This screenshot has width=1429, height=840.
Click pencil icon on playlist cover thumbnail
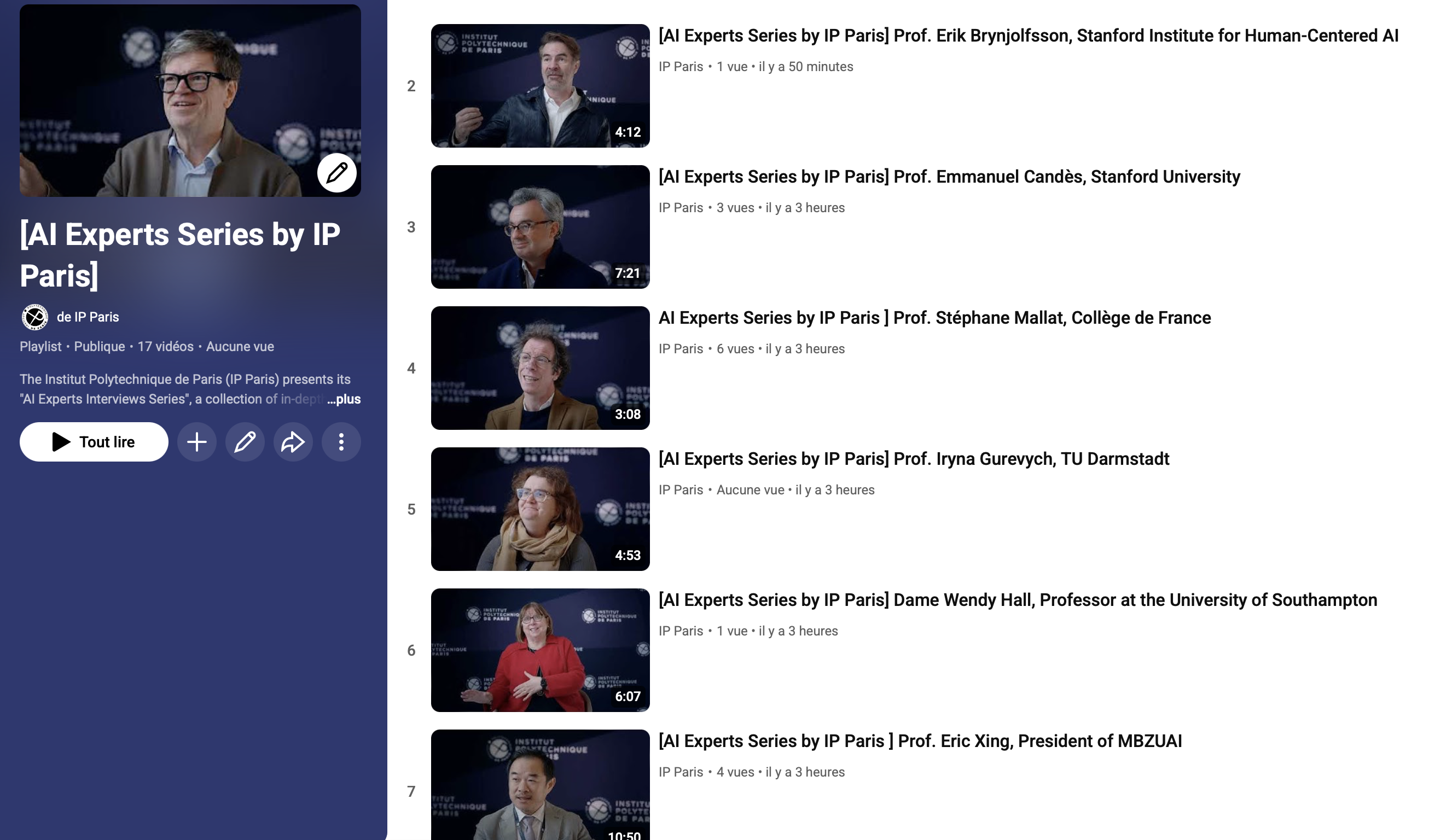[336, 172]
